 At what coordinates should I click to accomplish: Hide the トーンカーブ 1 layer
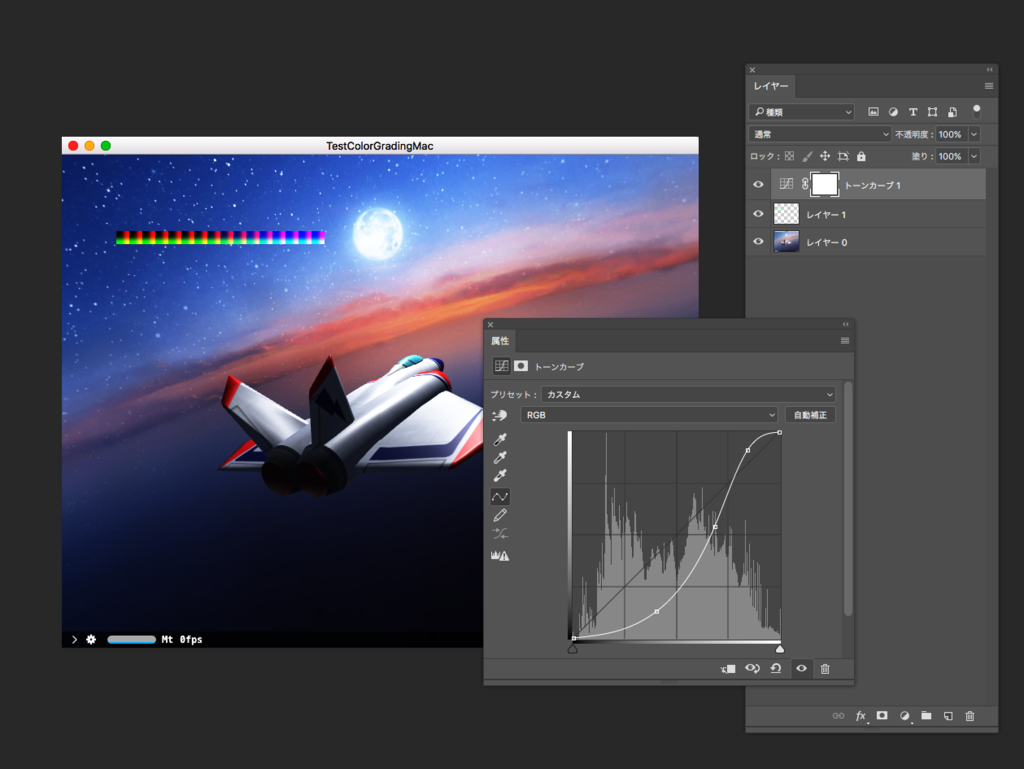tap(758, 185)
